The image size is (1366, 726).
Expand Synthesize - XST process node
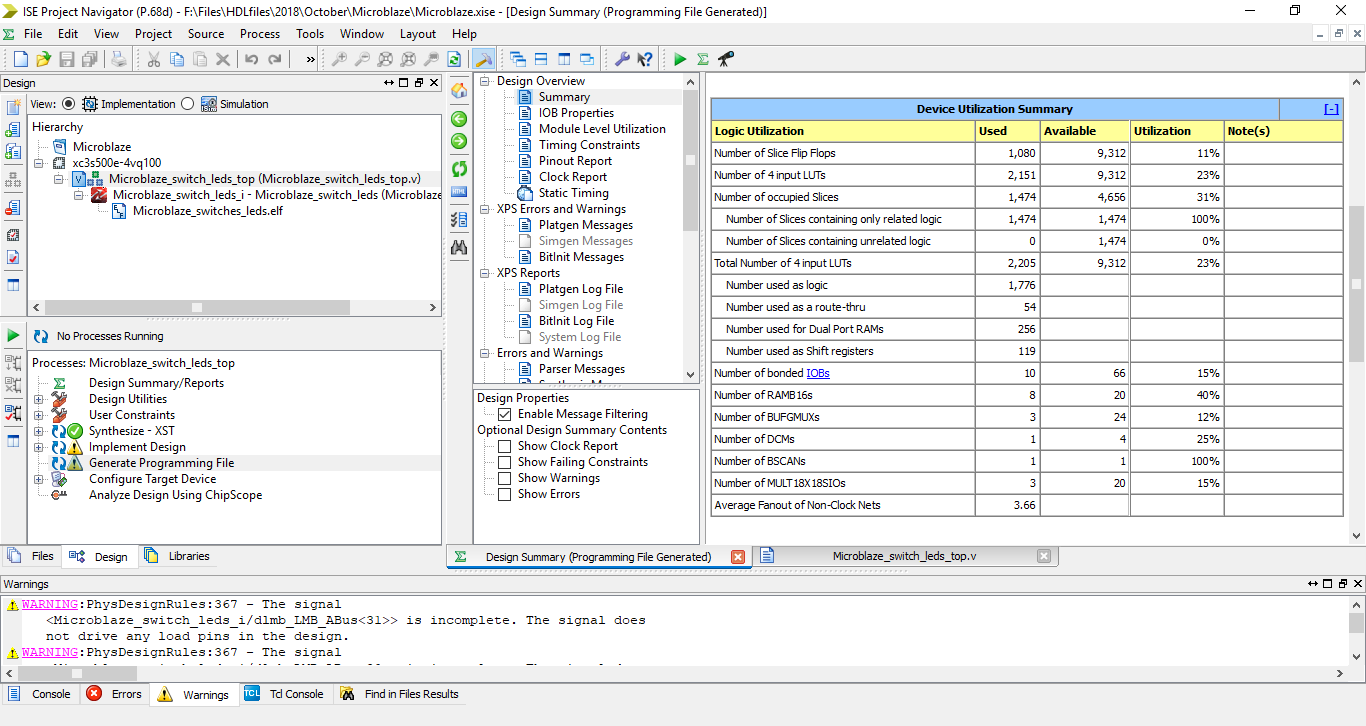[x=39, y=431]
